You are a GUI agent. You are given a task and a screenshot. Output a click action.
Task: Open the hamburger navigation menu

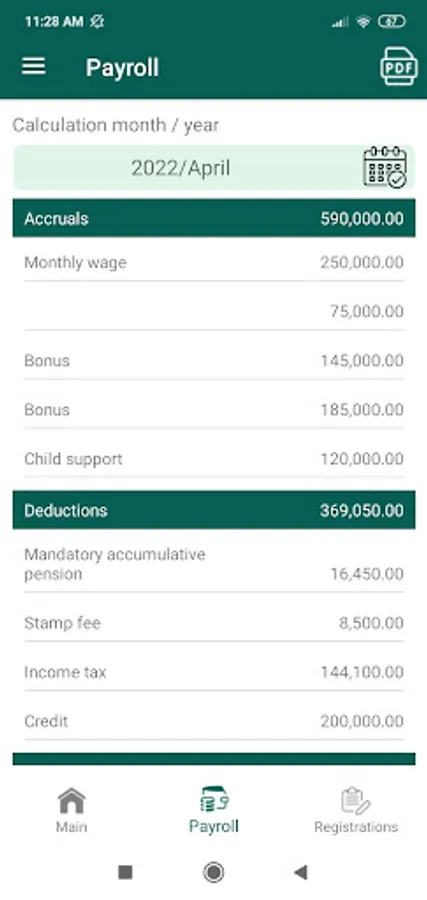(33, 67)
